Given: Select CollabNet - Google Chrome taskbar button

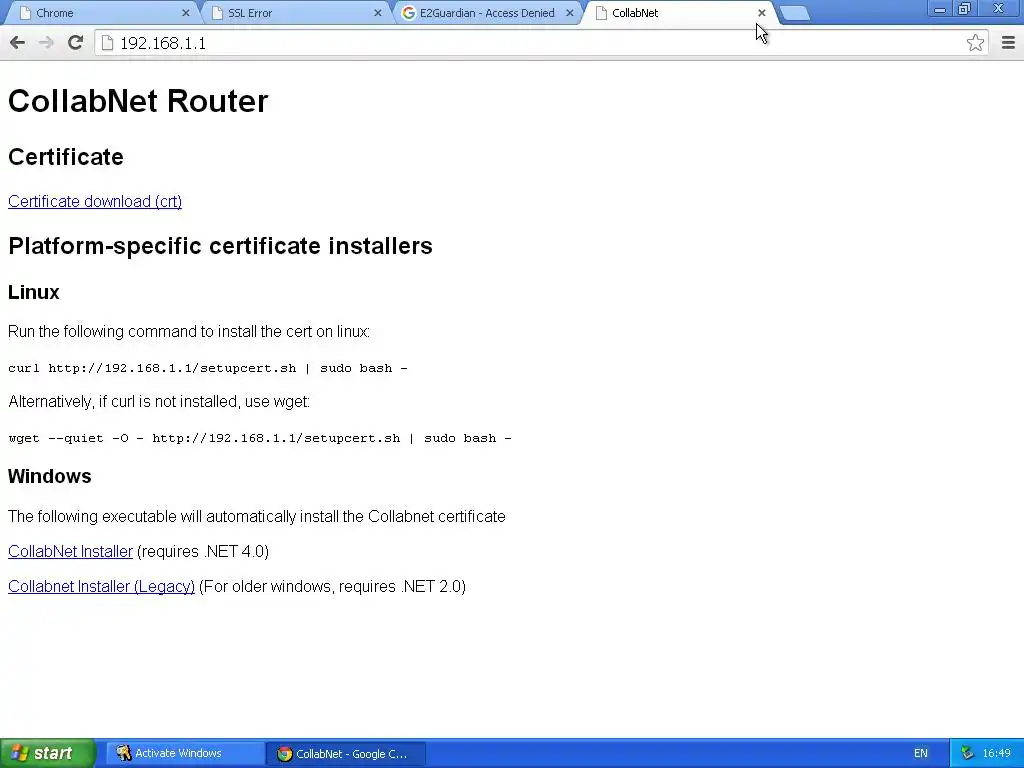Looking at the screenshot, I should pos(346,753).
